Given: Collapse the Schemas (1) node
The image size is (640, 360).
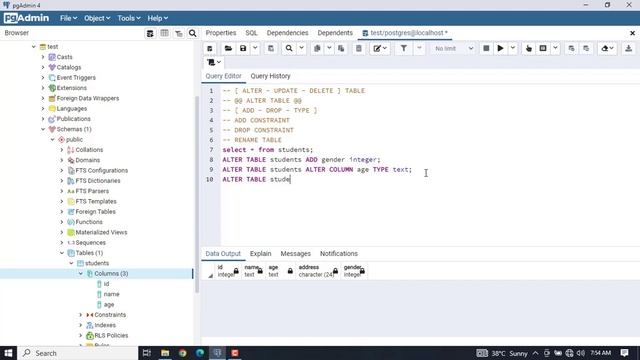Looking at the screenshot, I should tap(43, 129).
